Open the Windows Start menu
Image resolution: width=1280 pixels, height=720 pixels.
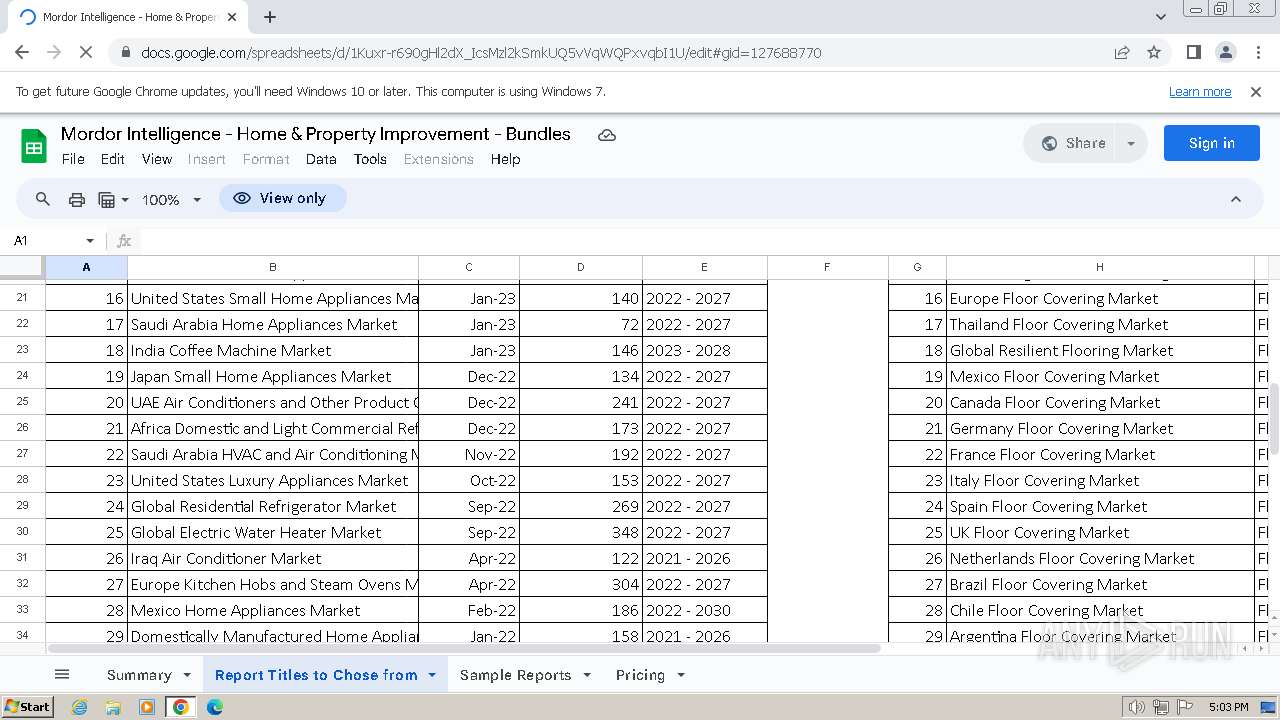(27, 707)
